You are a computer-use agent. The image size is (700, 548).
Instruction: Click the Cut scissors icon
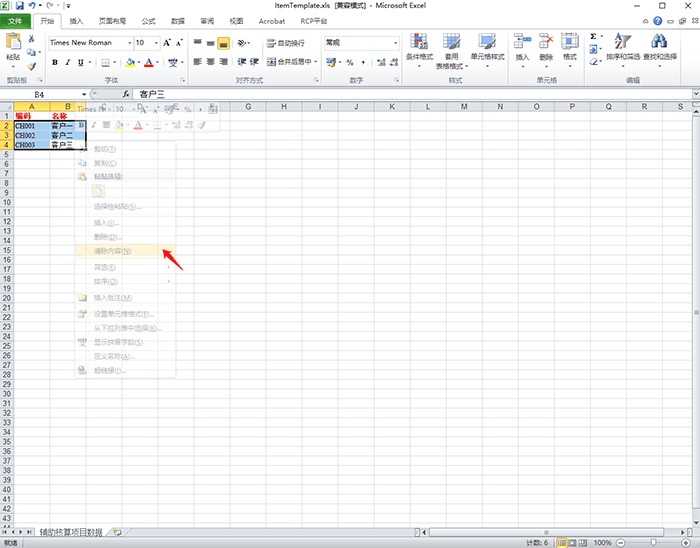[31, 39]
